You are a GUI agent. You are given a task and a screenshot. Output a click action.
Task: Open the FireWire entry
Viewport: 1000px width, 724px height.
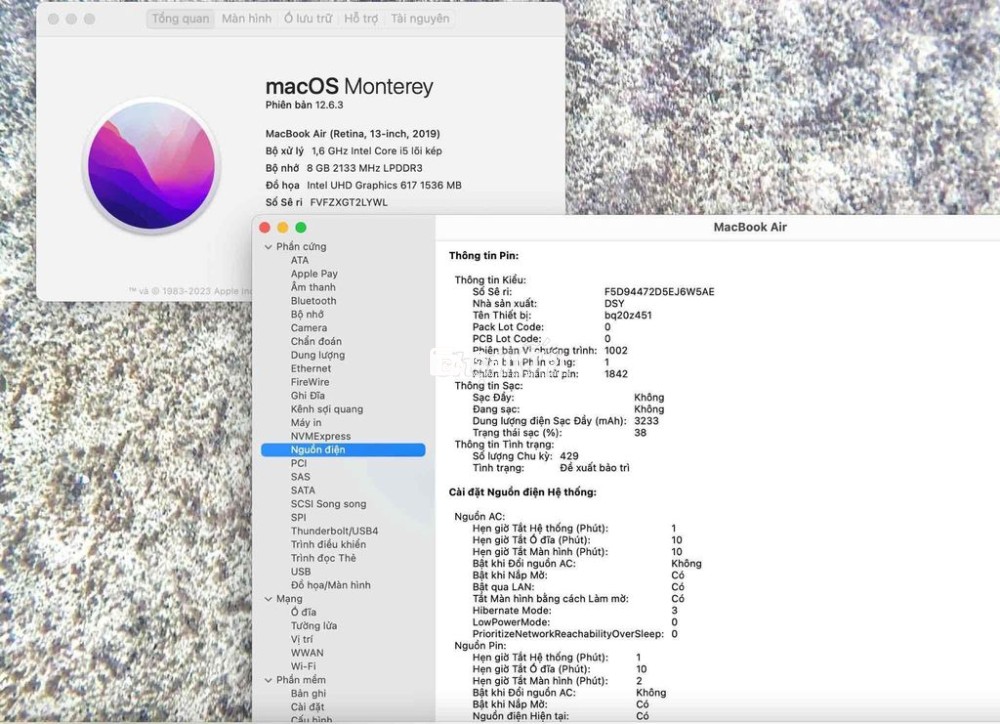coord(310,382)
